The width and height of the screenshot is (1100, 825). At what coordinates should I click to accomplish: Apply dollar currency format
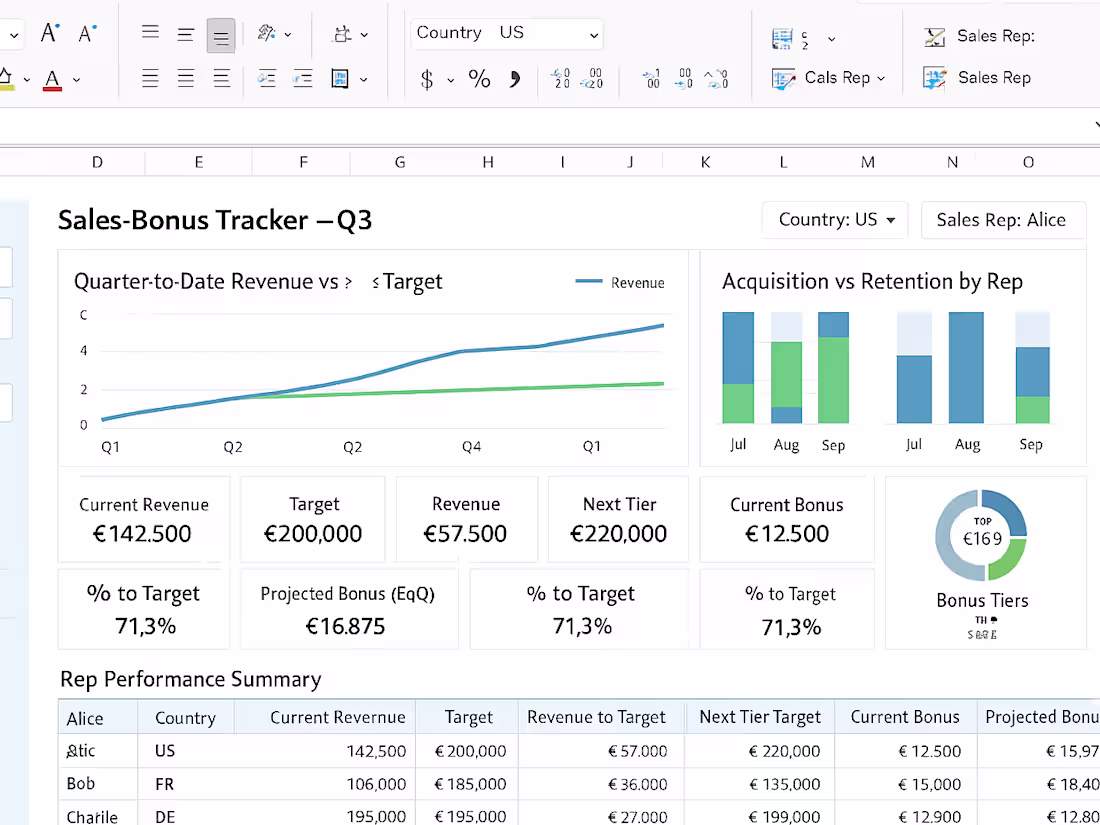(x=427, y=79)
